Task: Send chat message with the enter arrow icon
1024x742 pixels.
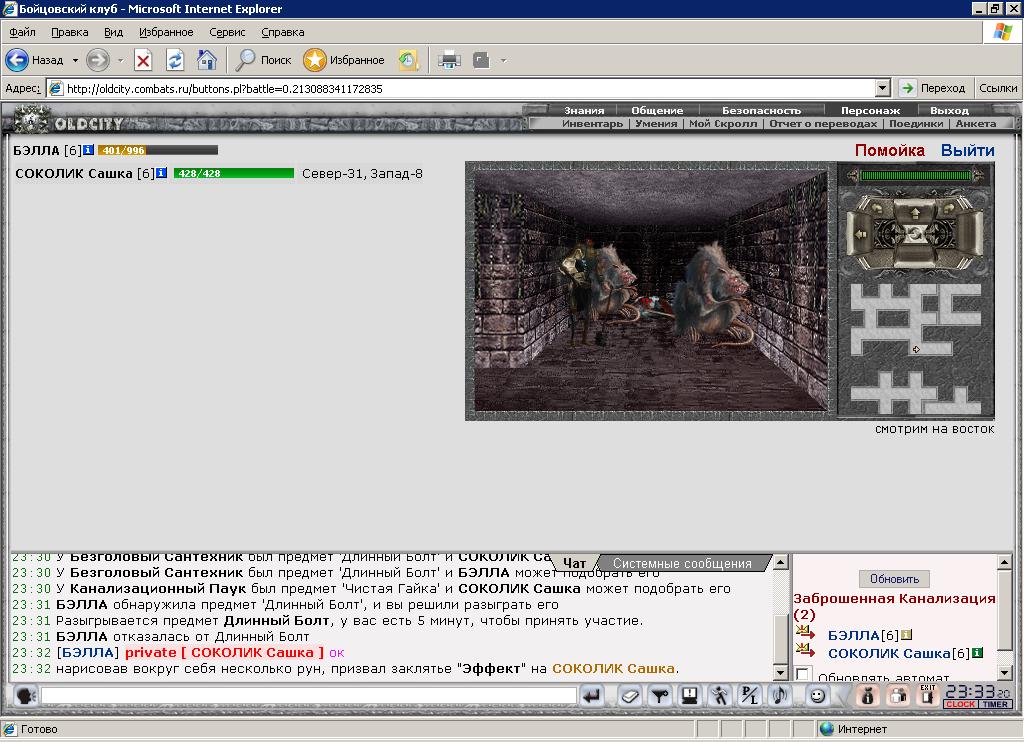Action: [592, 696]
